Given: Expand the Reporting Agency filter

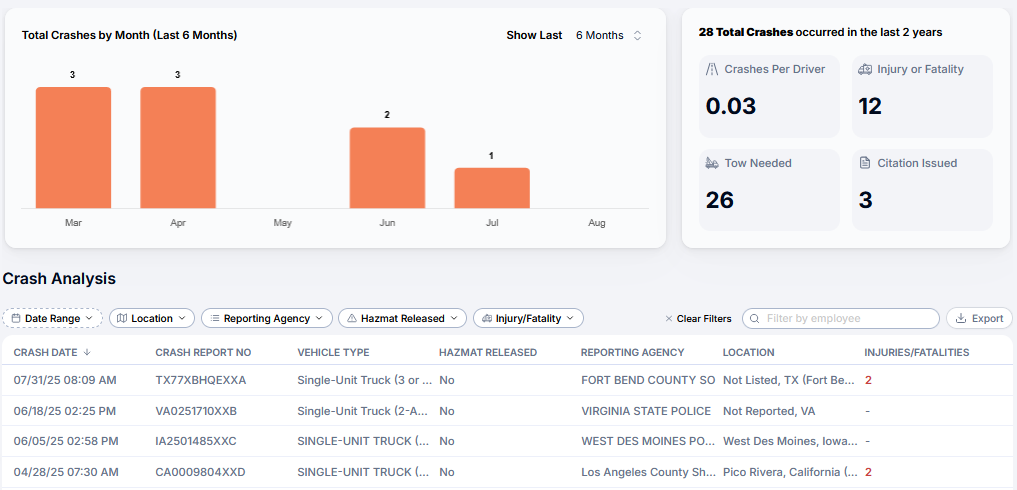Looking at the screenshot, I should pos(266,318).
